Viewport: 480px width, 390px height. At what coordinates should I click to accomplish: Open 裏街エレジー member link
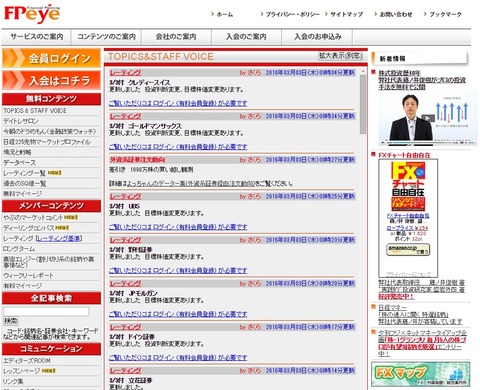pyautogui.click(x=48, y=262)
